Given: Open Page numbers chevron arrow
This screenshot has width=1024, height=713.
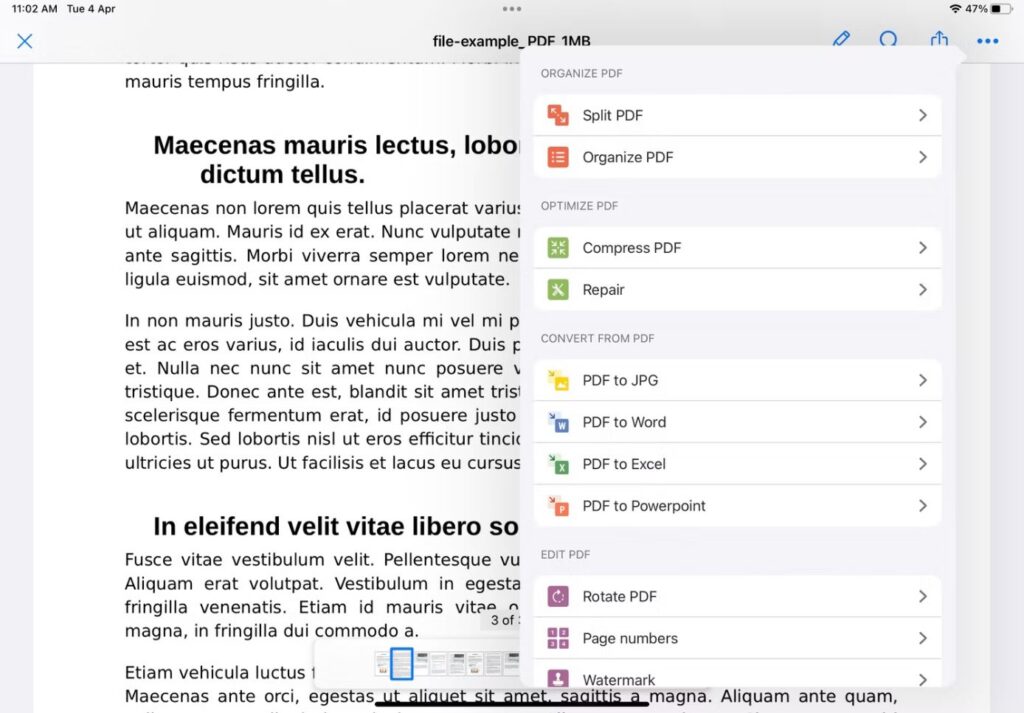Looking at the screenshot, I should tap(923, 638).
